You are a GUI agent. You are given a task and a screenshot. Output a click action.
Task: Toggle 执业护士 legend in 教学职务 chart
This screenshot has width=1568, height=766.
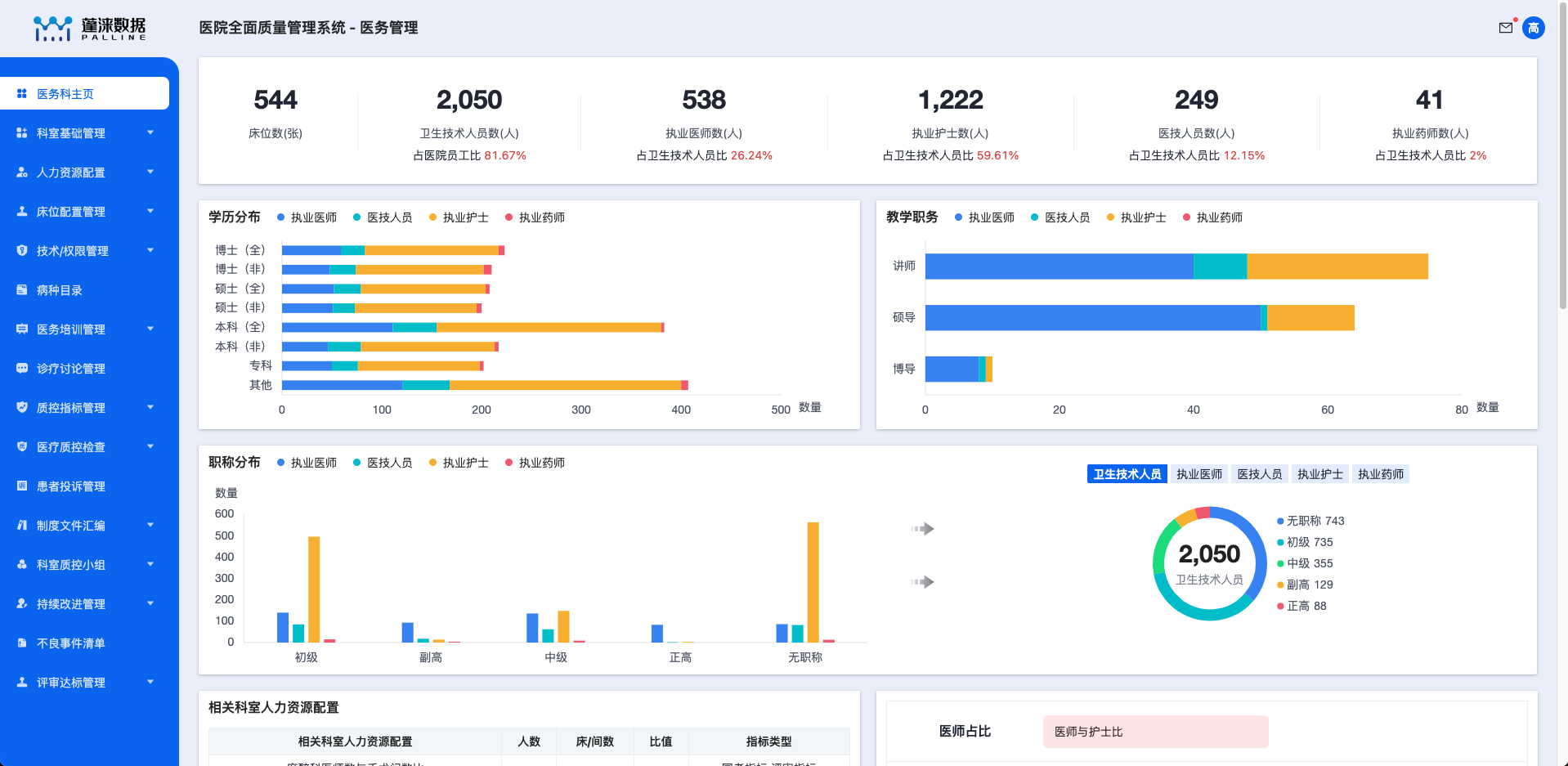[x=1136, y=217]
